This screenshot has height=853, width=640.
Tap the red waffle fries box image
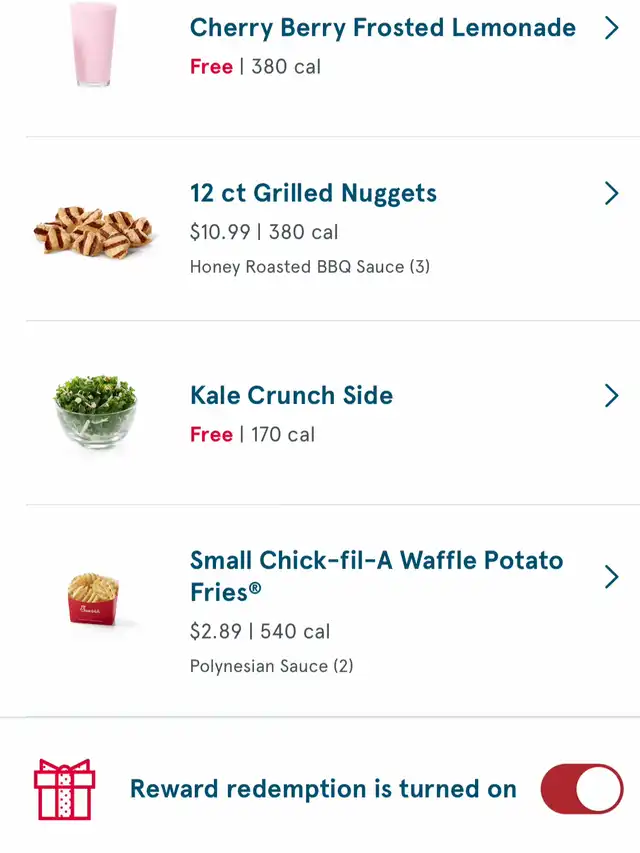[94, 598]
